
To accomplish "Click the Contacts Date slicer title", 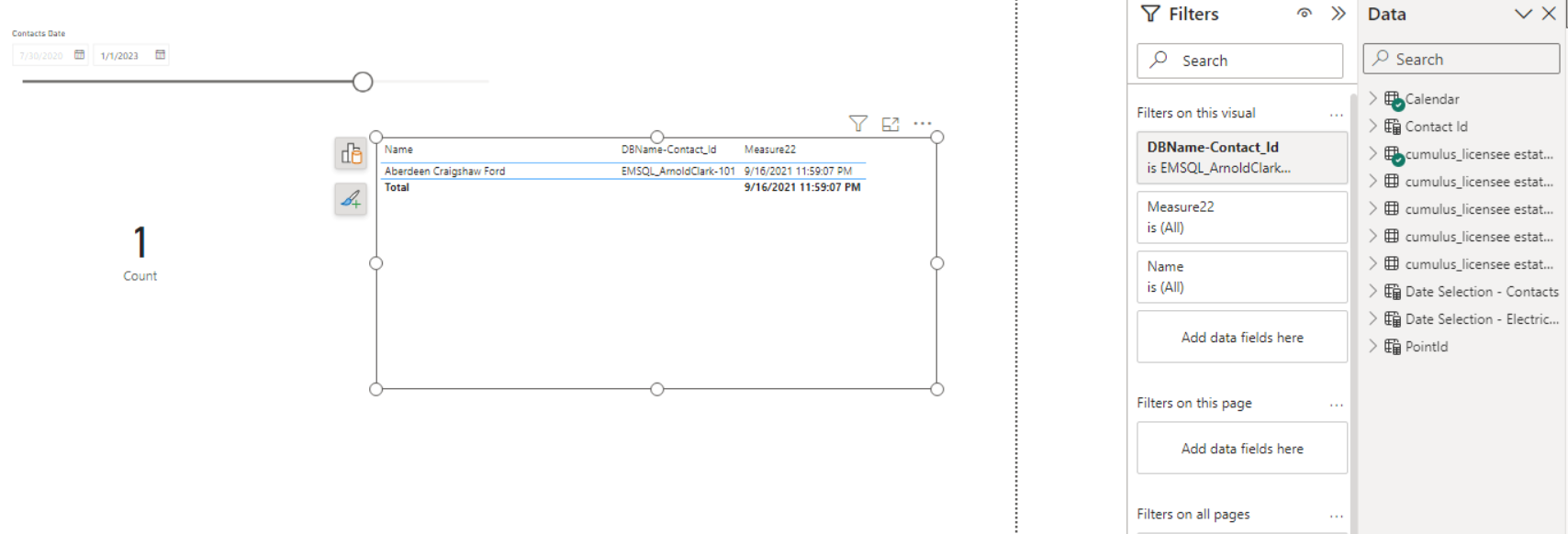I will (39, 33).
